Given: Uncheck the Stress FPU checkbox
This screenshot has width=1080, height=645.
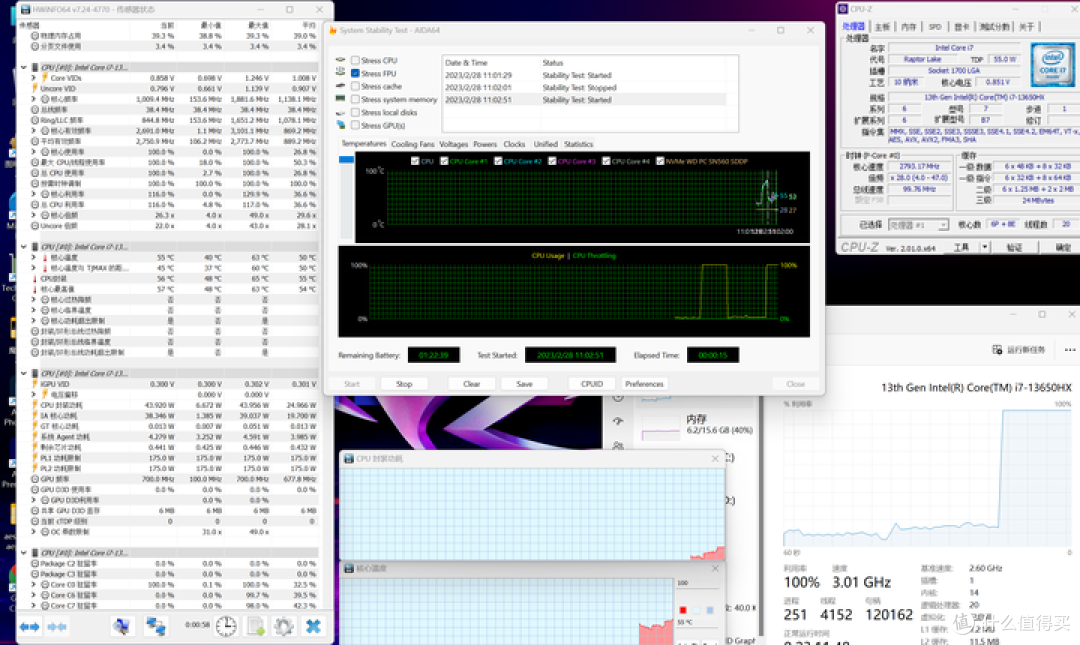Looking at the screenshot, I should pyautogui.click(x=355, y=73).
